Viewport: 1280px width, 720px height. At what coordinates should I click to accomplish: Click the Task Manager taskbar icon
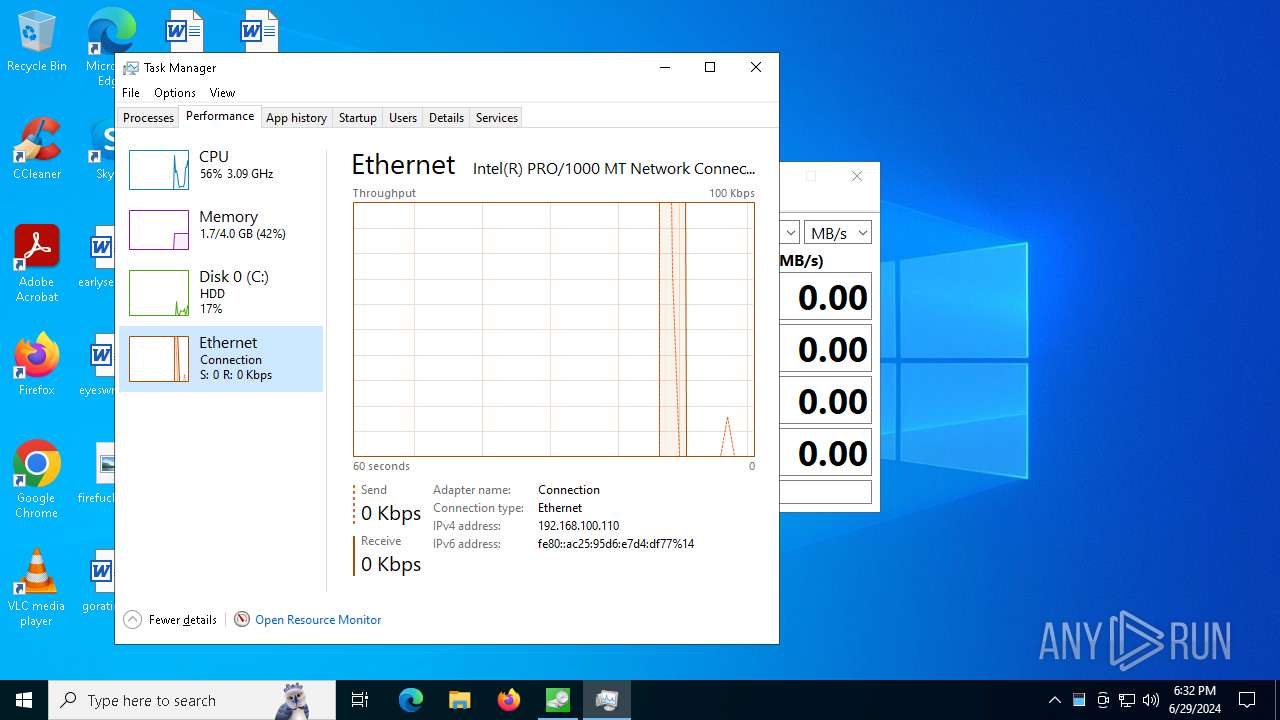click(x=606, y=700)
